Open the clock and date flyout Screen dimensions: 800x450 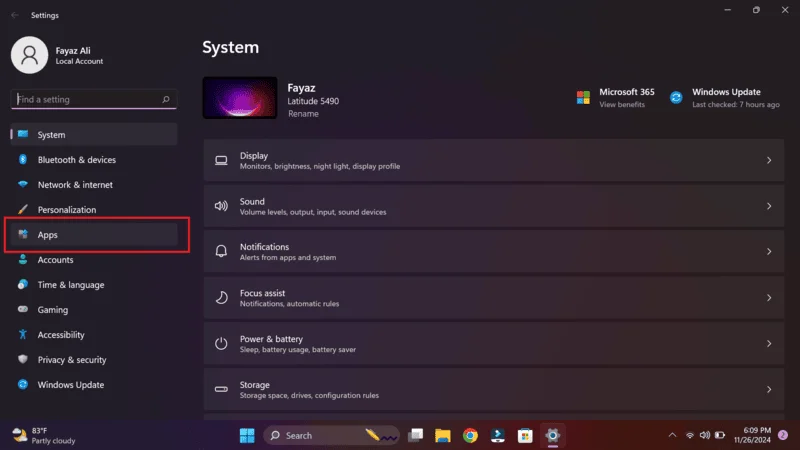point(753,435)
